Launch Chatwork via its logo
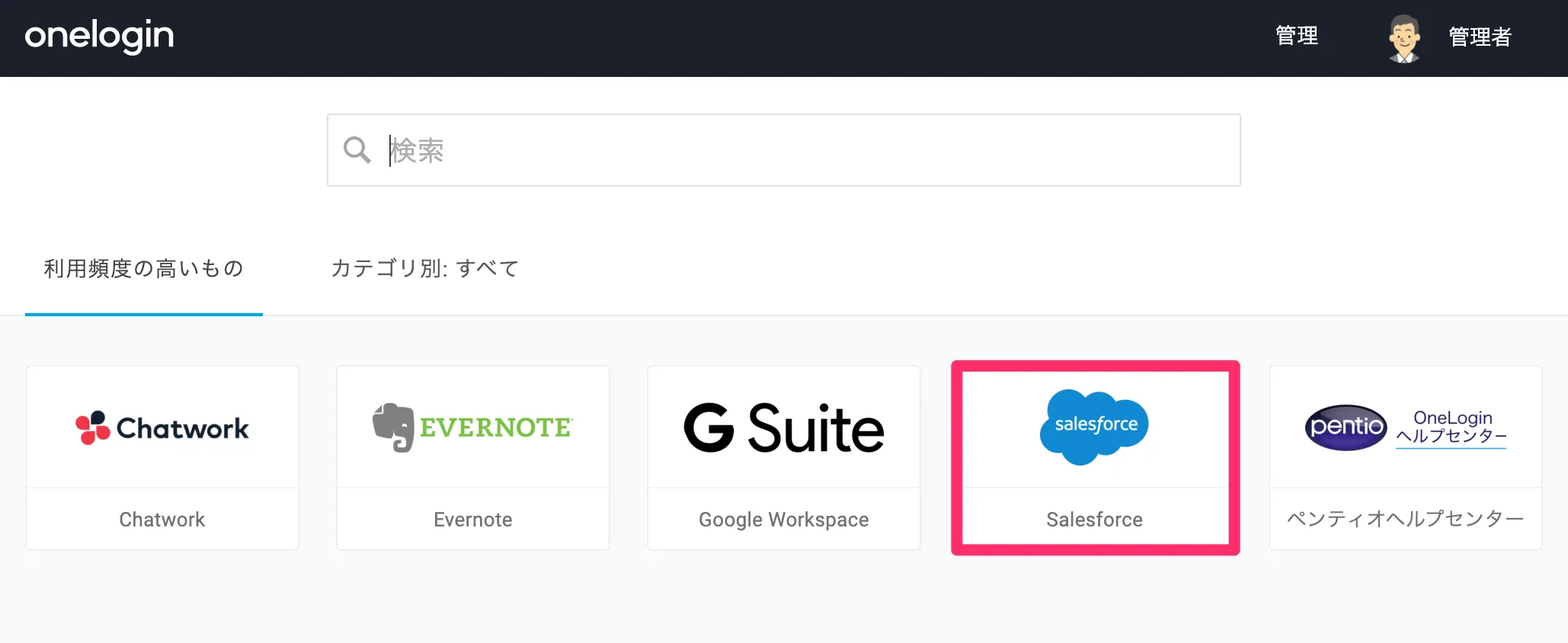Screen dimensions: 1568x643 [x=162, y=427]
